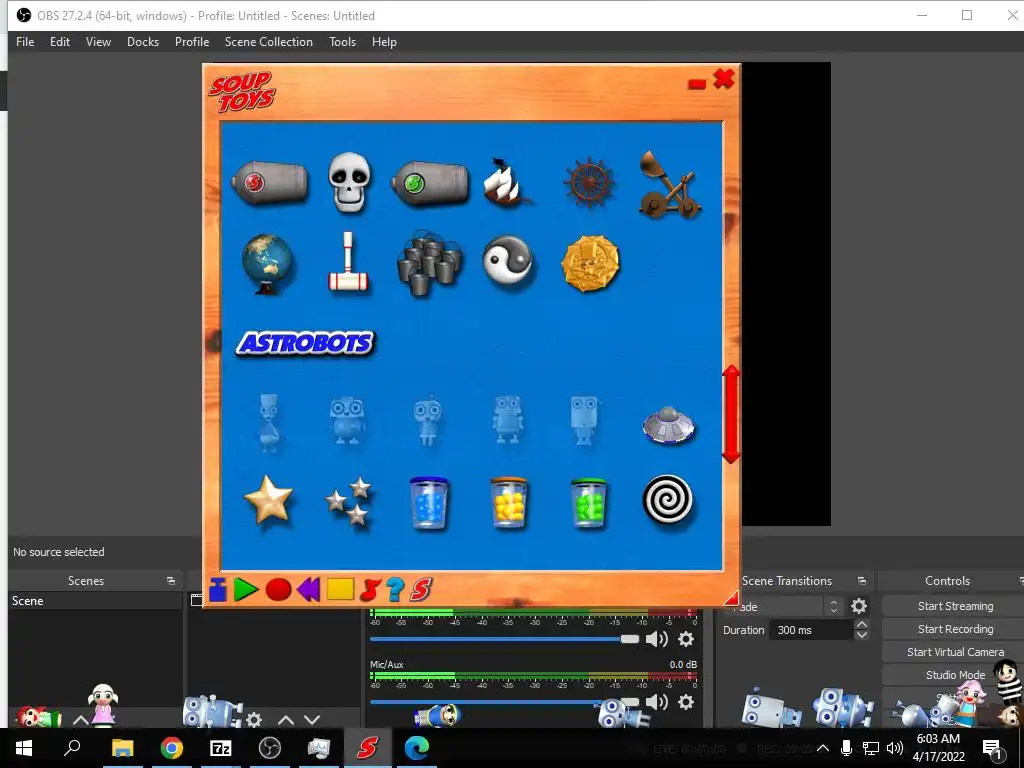Click the yellow stop square in Soup Toys

coord(340,589)
